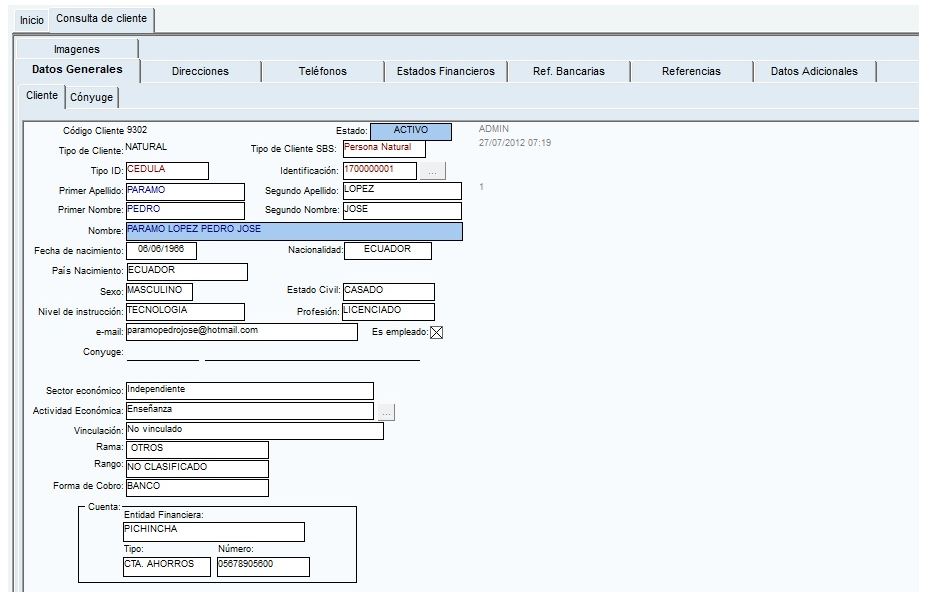The height and width of the screenshot is (602, 931).
Task: Open the Direcciones tab
Action: pos(200,71)
